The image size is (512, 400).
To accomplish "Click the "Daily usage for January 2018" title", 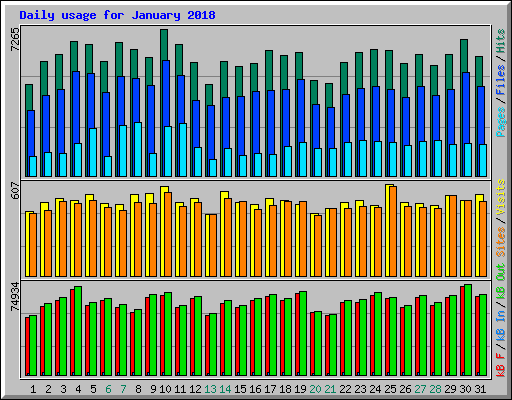I will (117, 15).
